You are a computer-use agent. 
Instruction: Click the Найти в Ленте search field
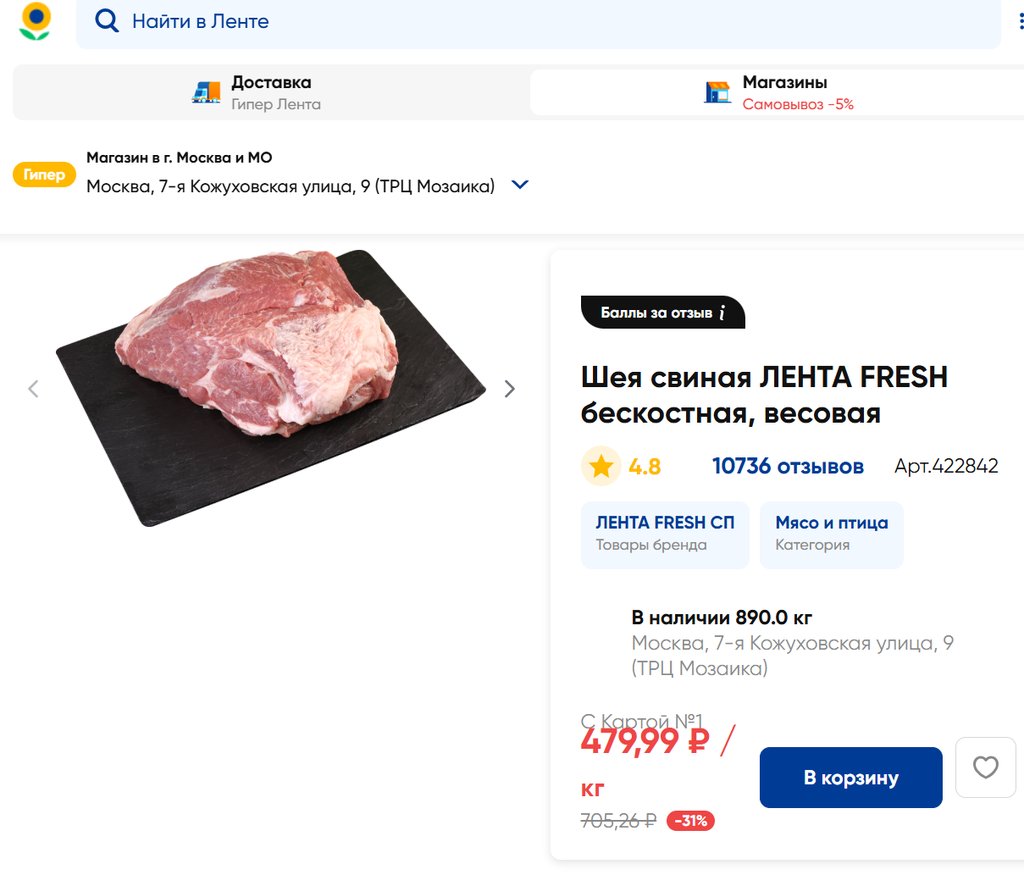[x=540, y=21]
